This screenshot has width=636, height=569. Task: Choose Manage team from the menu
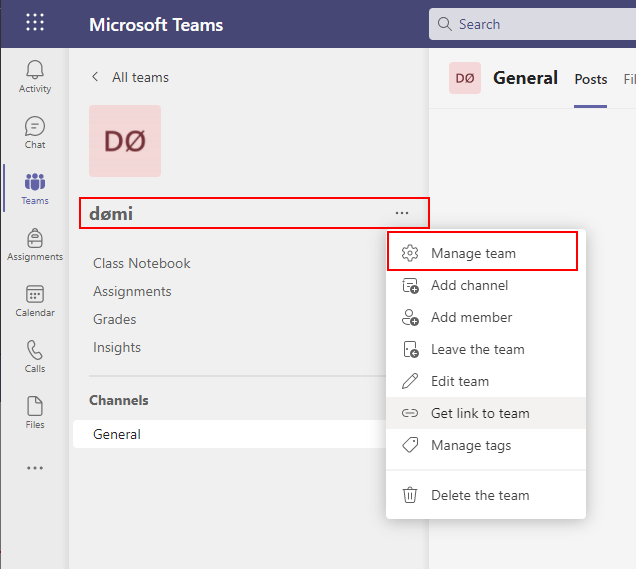click(x=486, y=253)
